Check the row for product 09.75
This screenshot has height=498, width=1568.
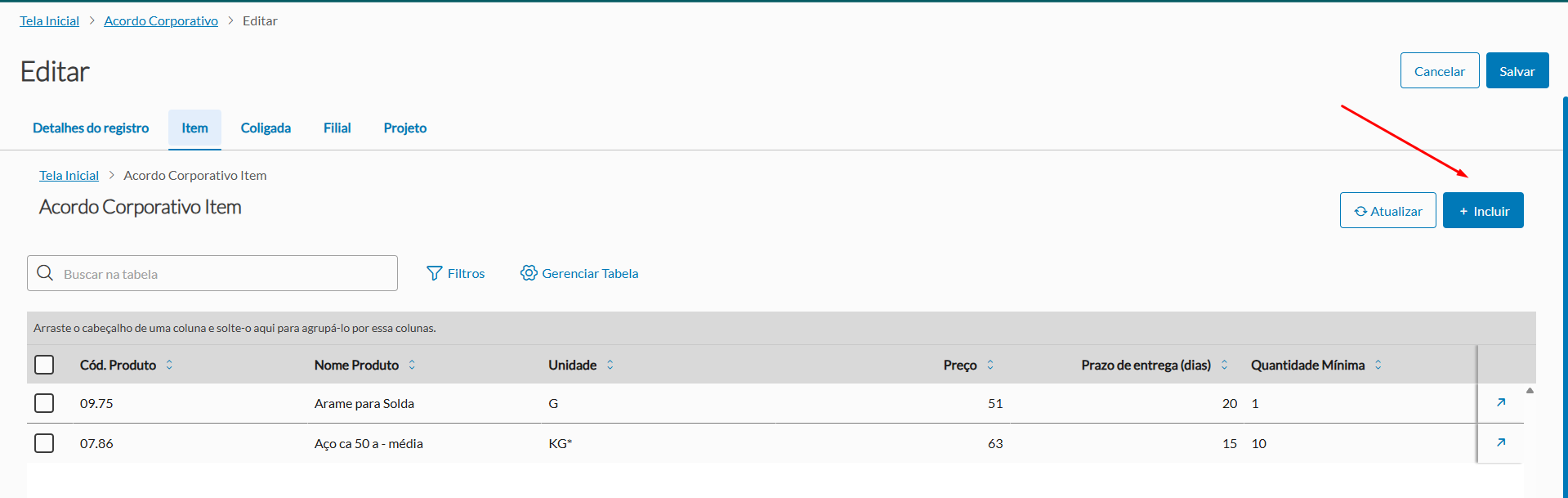[44, 403]
